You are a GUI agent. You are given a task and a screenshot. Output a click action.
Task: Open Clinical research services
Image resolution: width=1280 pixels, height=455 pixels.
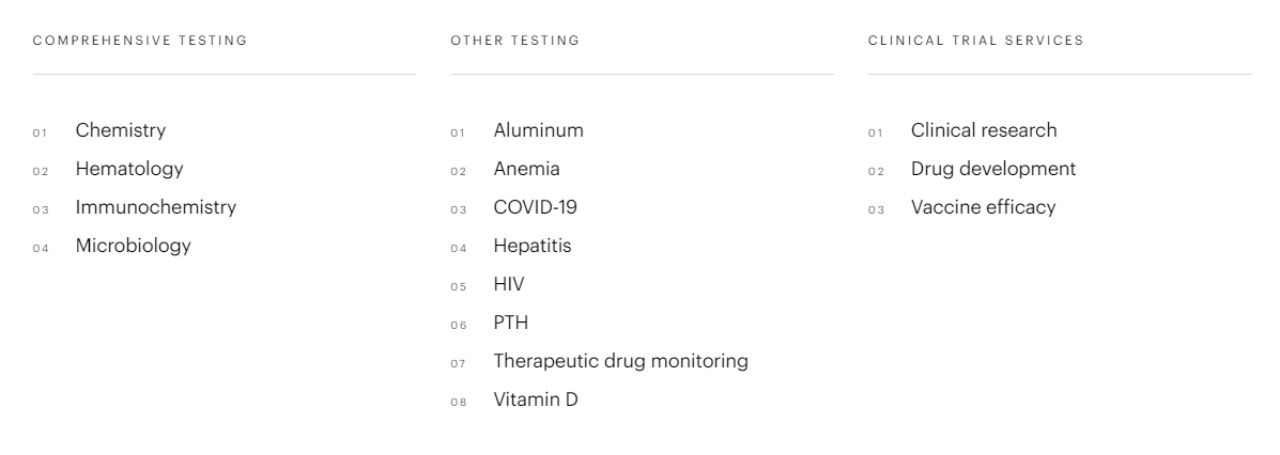(983, 130)
